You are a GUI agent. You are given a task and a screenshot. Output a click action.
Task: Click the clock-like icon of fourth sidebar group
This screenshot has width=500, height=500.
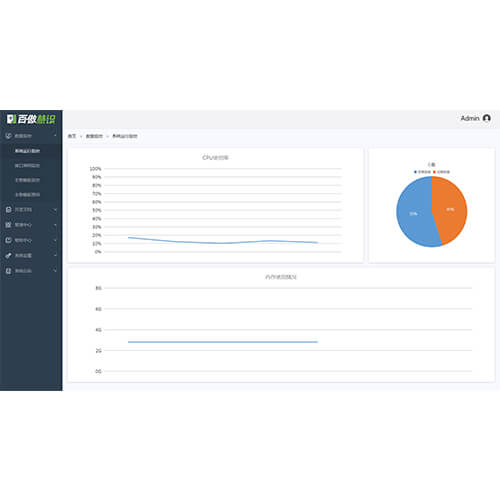pos(9,240)
